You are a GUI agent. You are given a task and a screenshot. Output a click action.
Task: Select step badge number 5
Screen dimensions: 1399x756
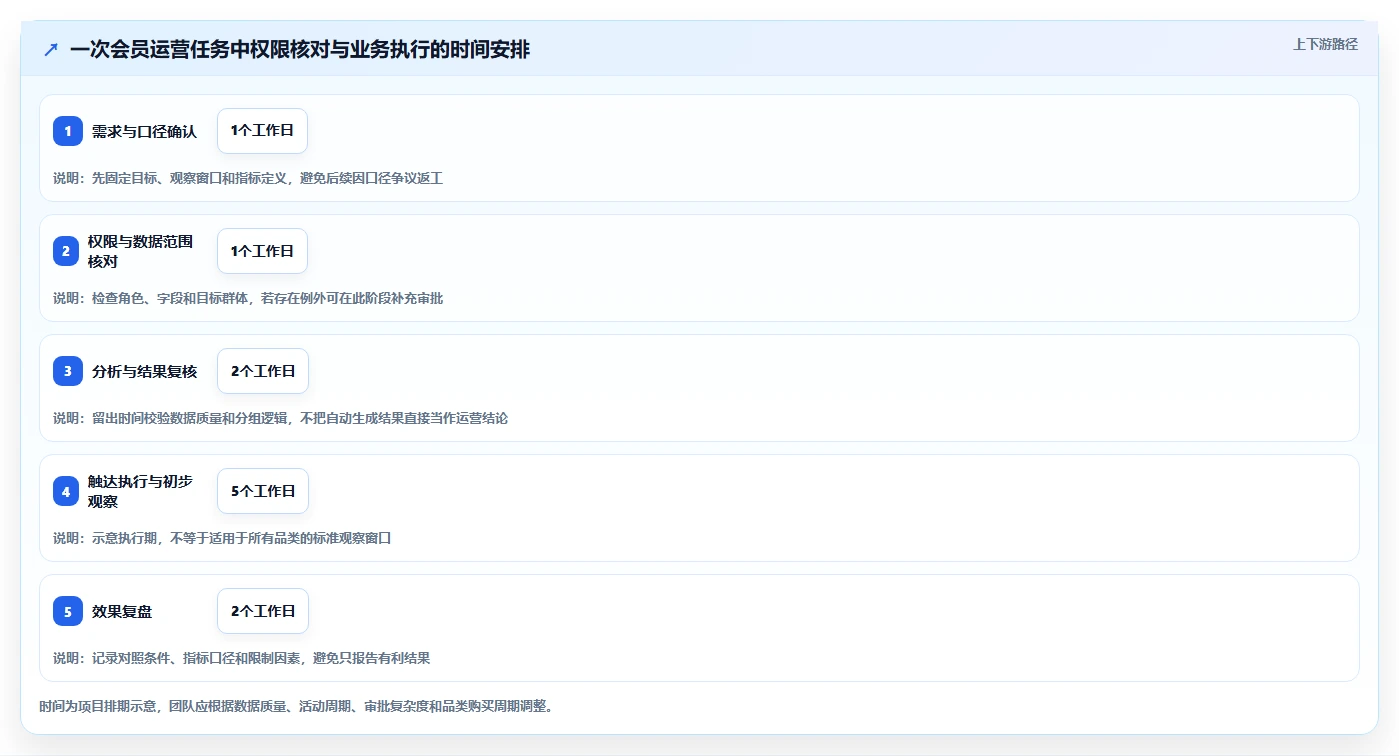(68, 611)
